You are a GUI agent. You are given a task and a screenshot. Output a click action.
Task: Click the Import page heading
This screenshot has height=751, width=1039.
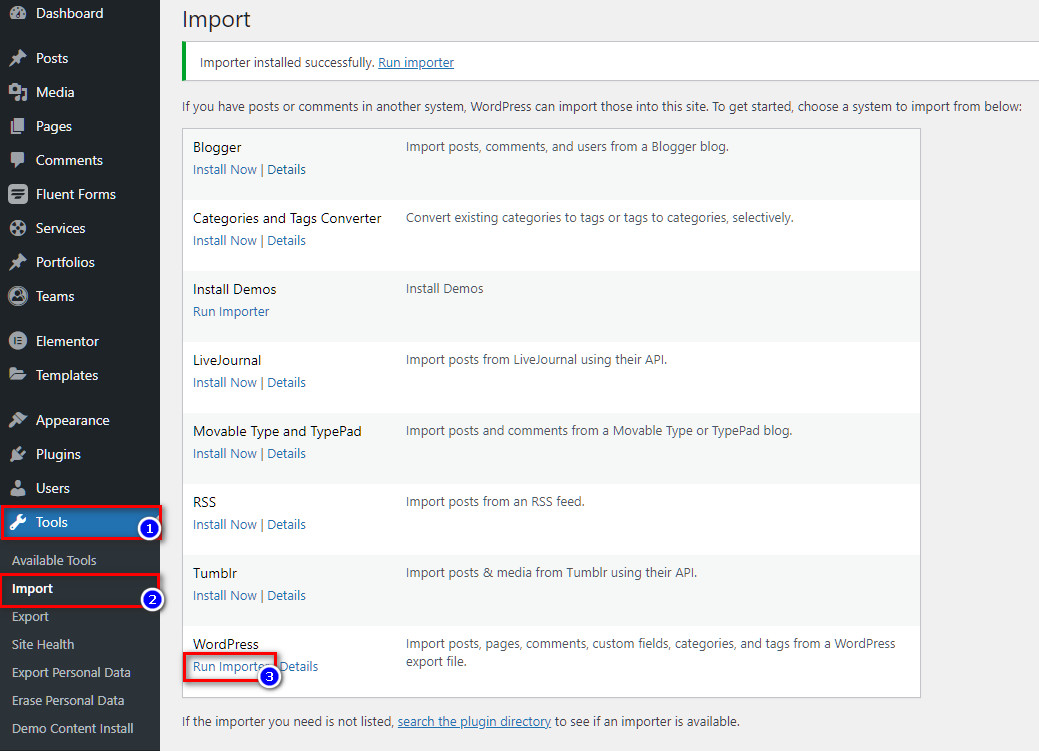[x=216, y=20]
